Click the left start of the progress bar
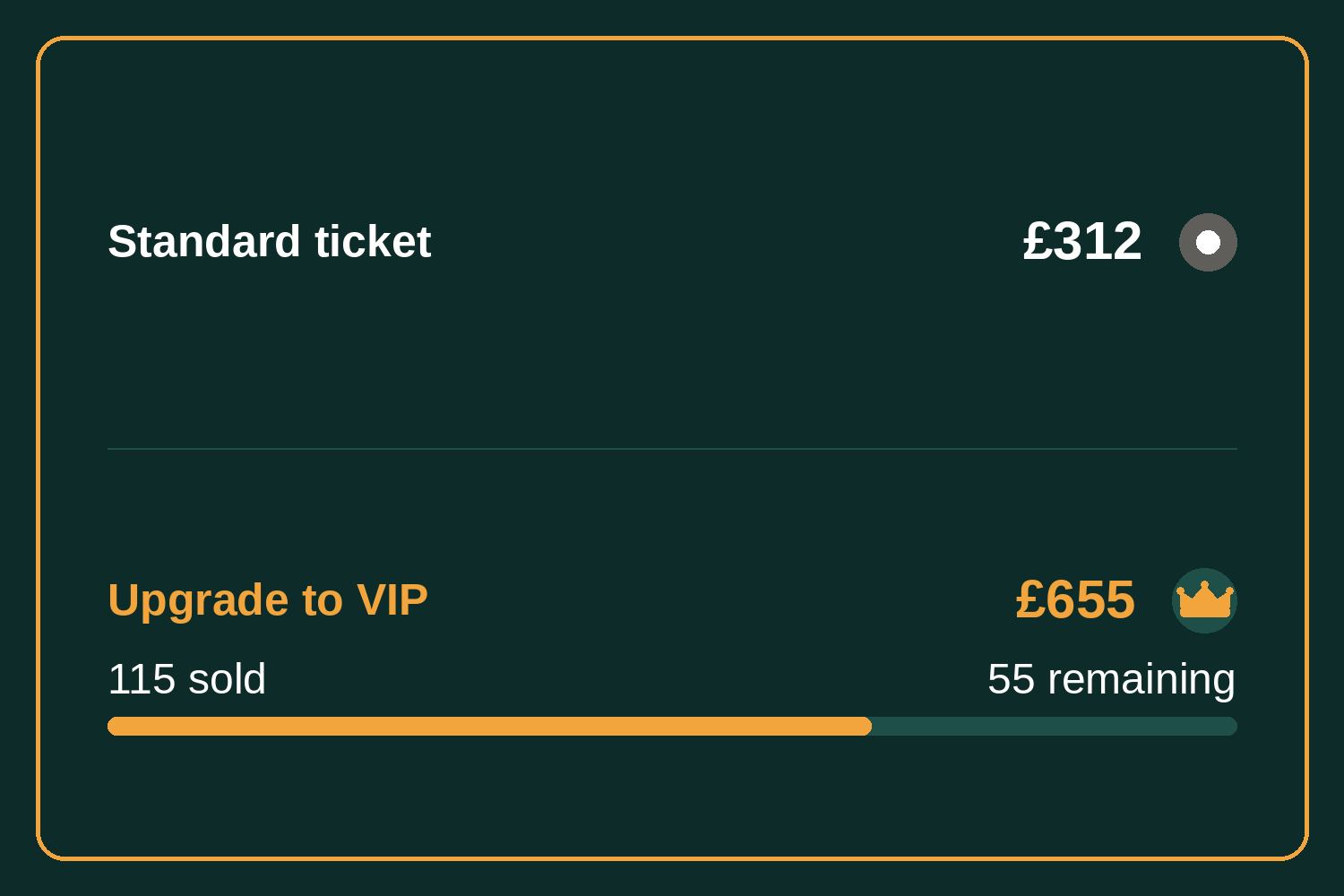Viewport: 1344px width, 896px height. click(115, 726)
